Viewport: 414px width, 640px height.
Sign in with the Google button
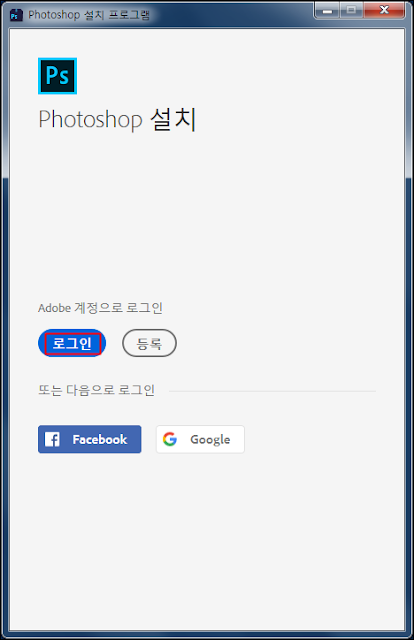pos(200,439)
